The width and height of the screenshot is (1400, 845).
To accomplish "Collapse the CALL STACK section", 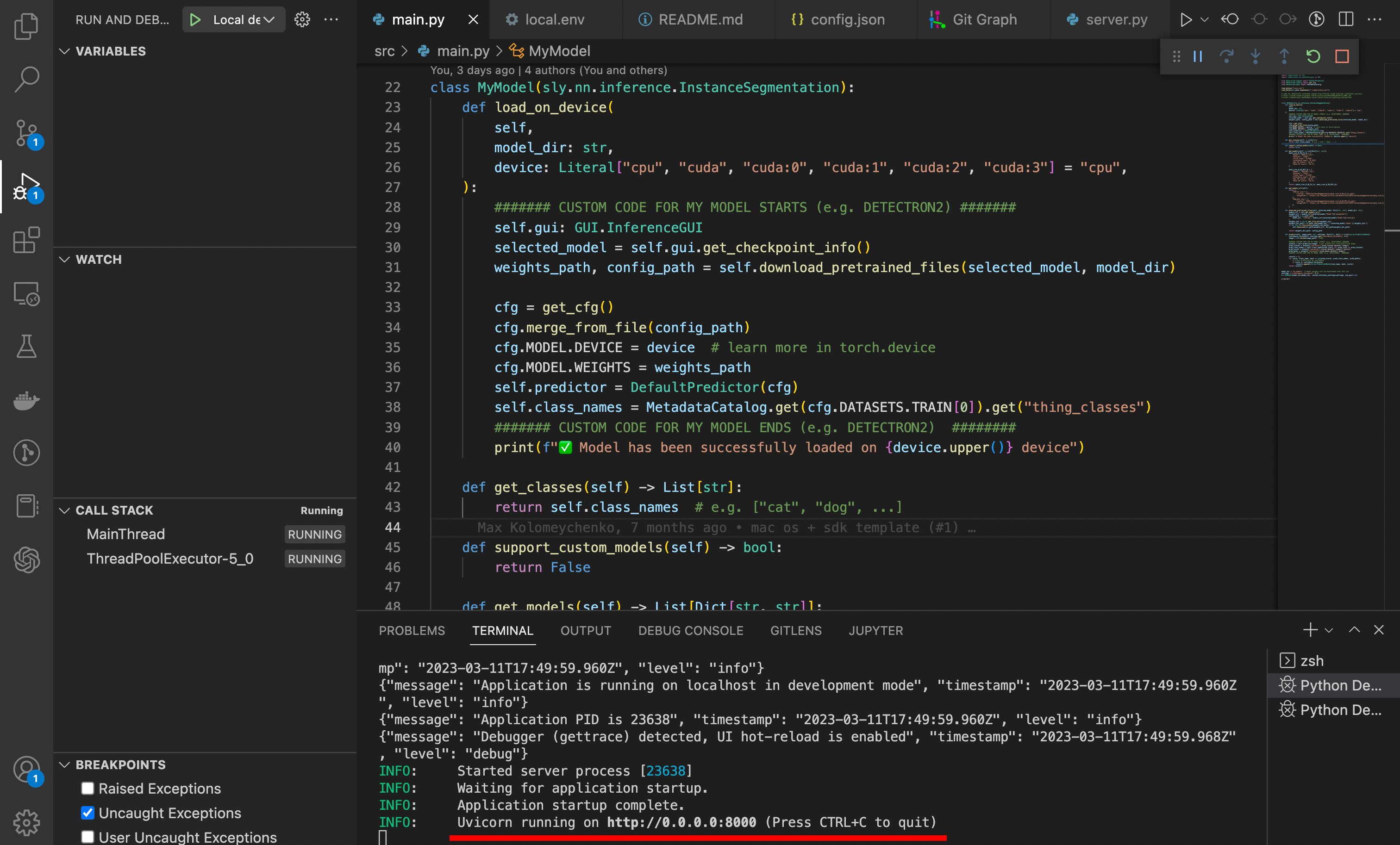I will (x=65, y=510).
